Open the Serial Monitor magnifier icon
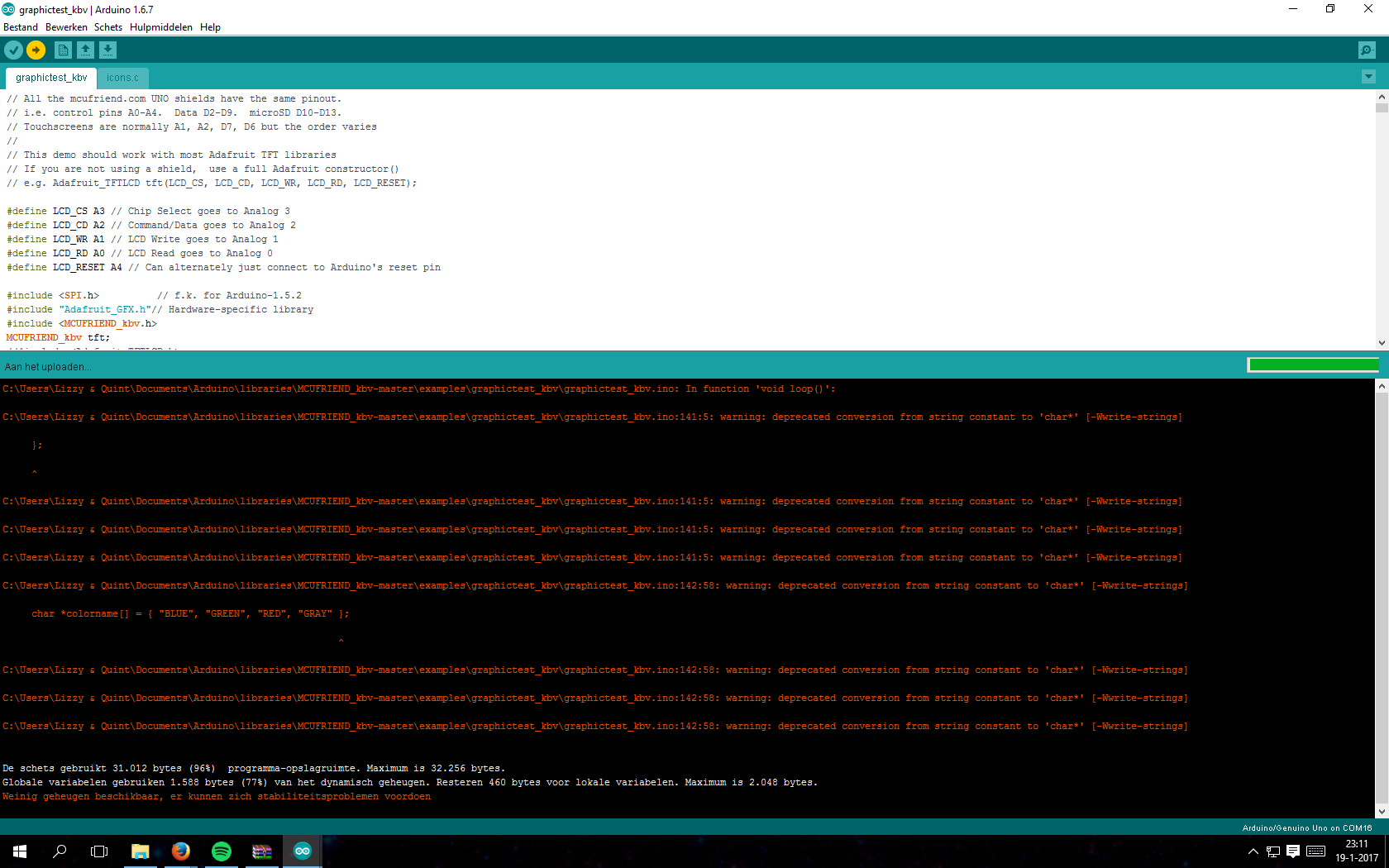 (x=1367, y=50)
